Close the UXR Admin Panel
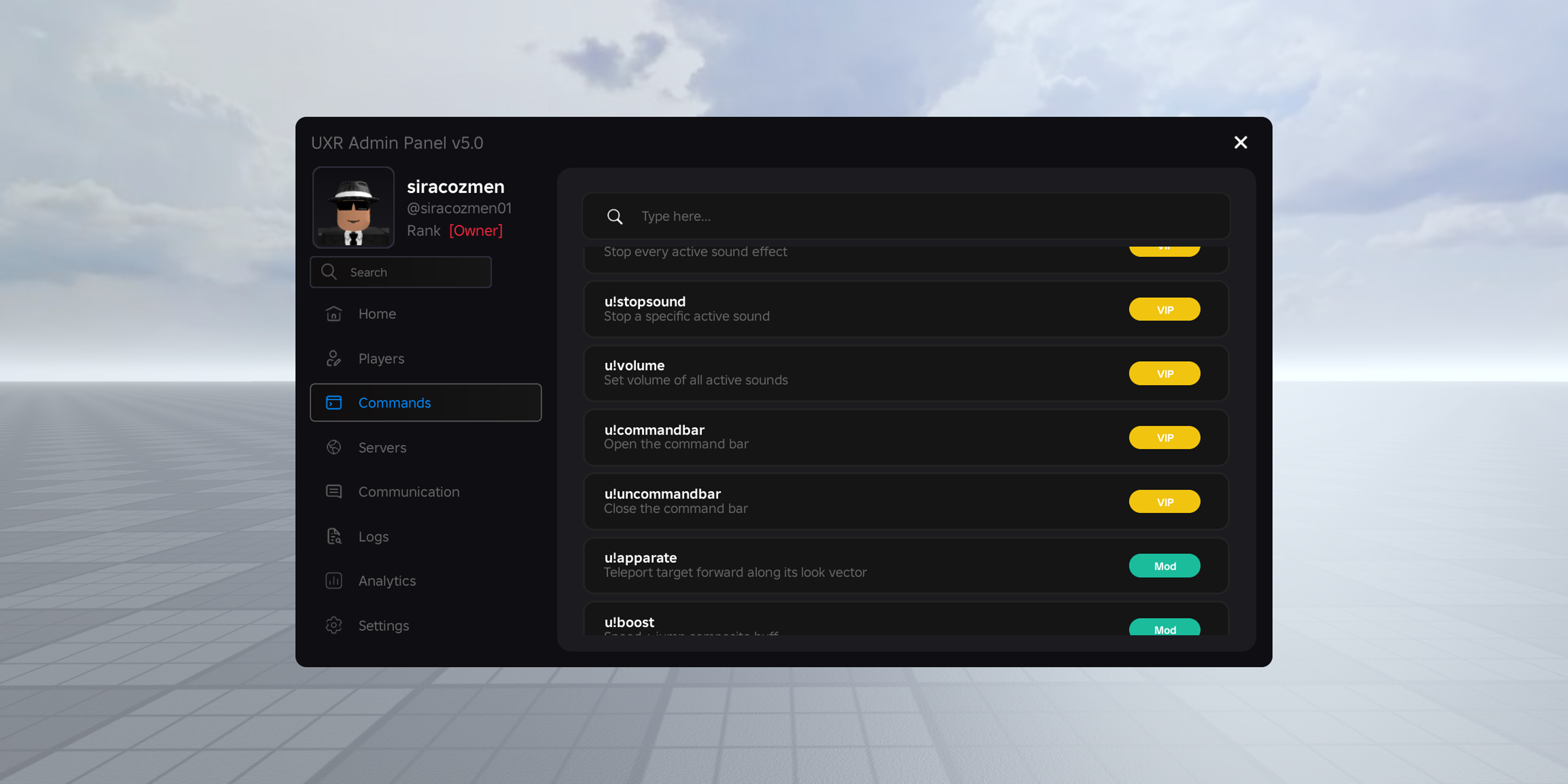 tap(1240, 143)
